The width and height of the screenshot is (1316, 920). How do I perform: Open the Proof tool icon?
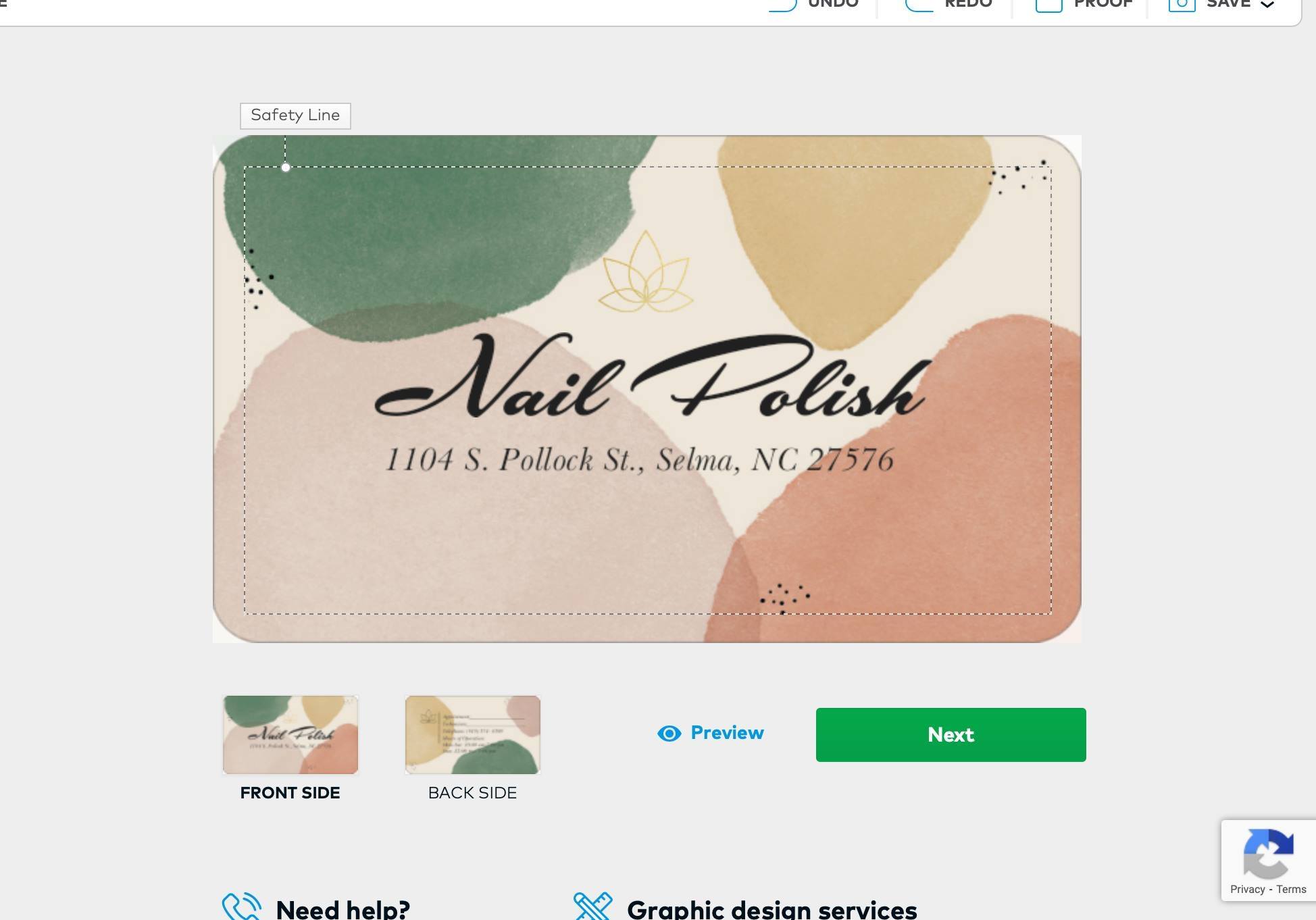(1049, 5)
